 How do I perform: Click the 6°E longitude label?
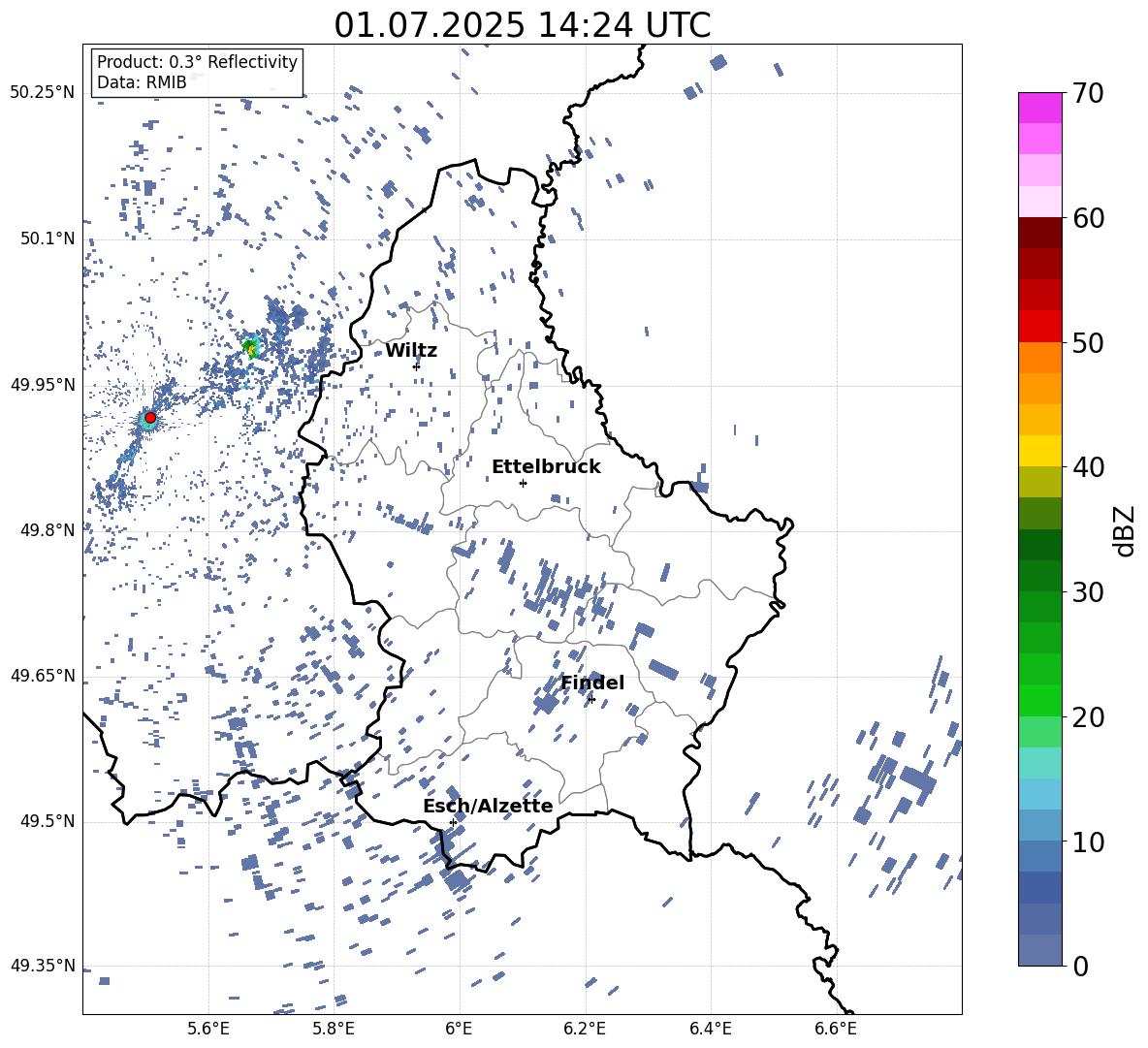(x=459, y=1029)
